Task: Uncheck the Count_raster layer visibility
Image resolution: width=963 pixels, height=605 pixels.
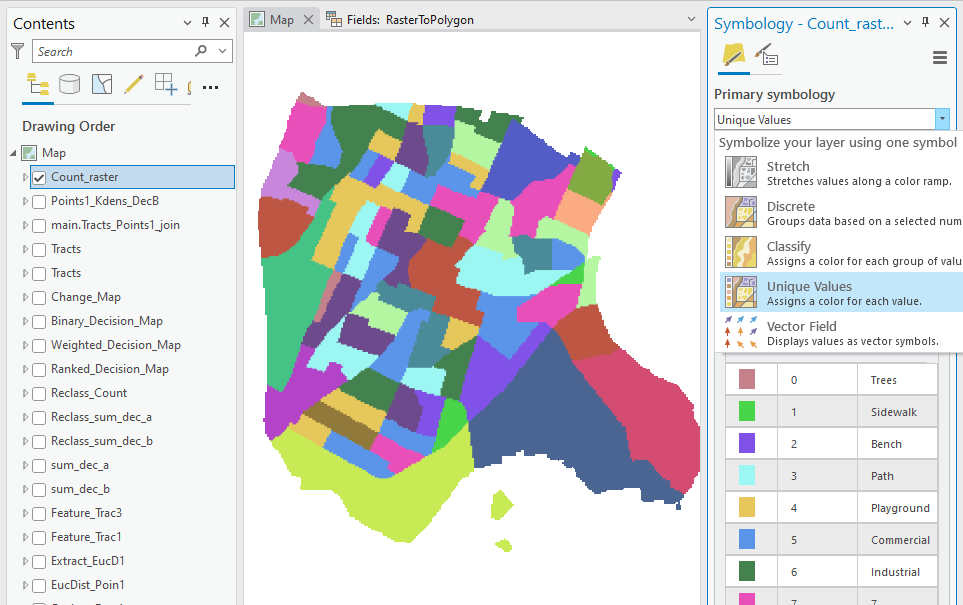Action: (x=40, y=176)
